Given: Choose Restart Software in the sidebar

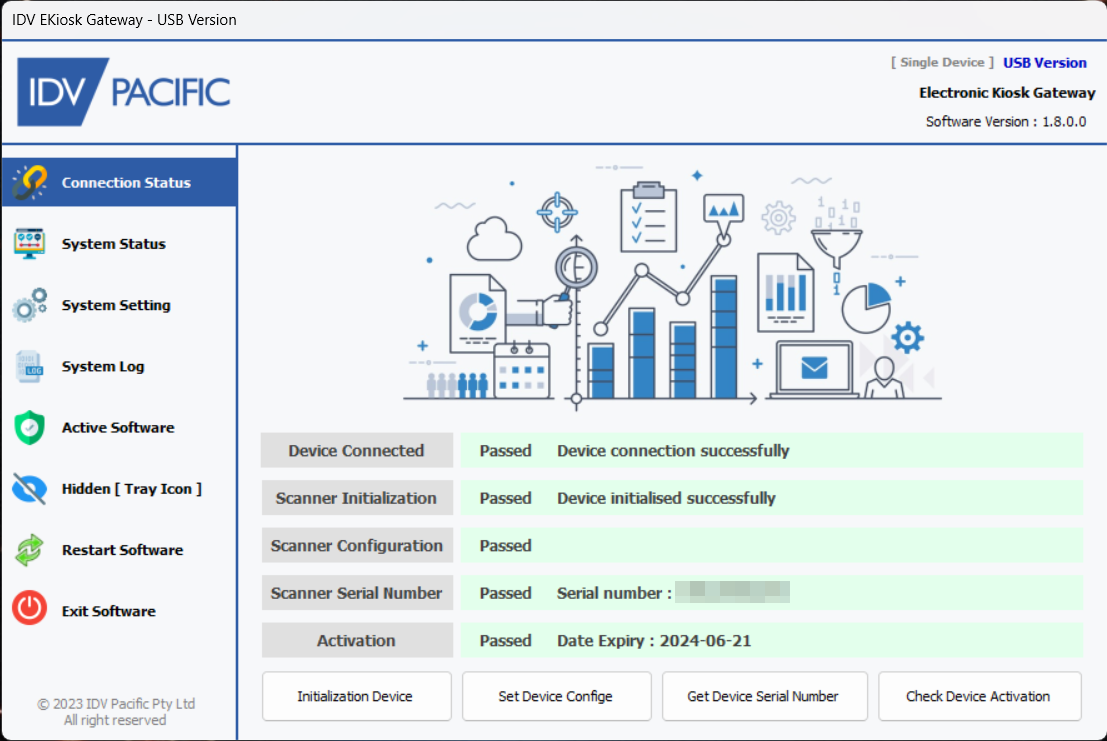Looking at the screenshot, I should 119,550.
